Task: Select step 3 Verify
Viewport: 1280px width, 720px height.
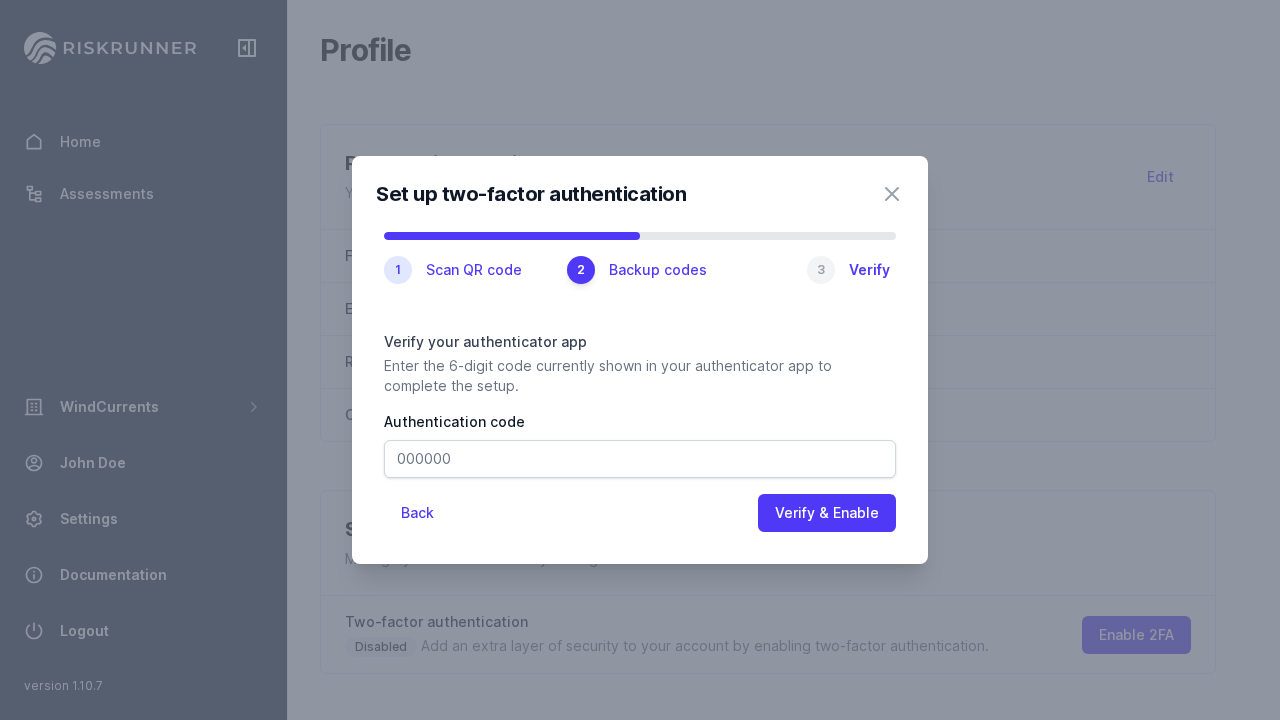Action: coord(849,270)
